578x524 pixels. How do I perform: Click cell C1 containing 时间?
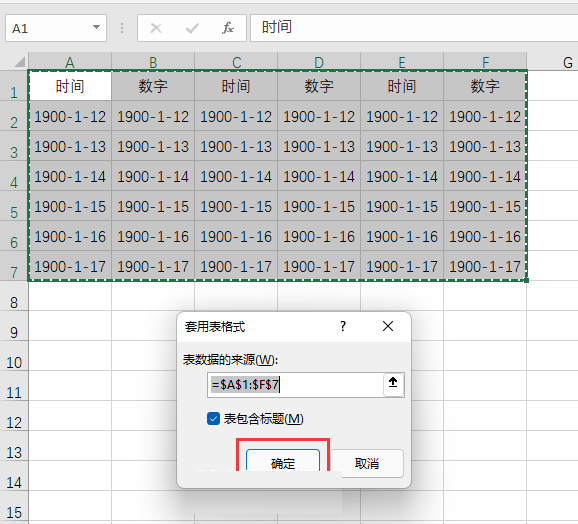pyautogui.click(x=236, y=86)
